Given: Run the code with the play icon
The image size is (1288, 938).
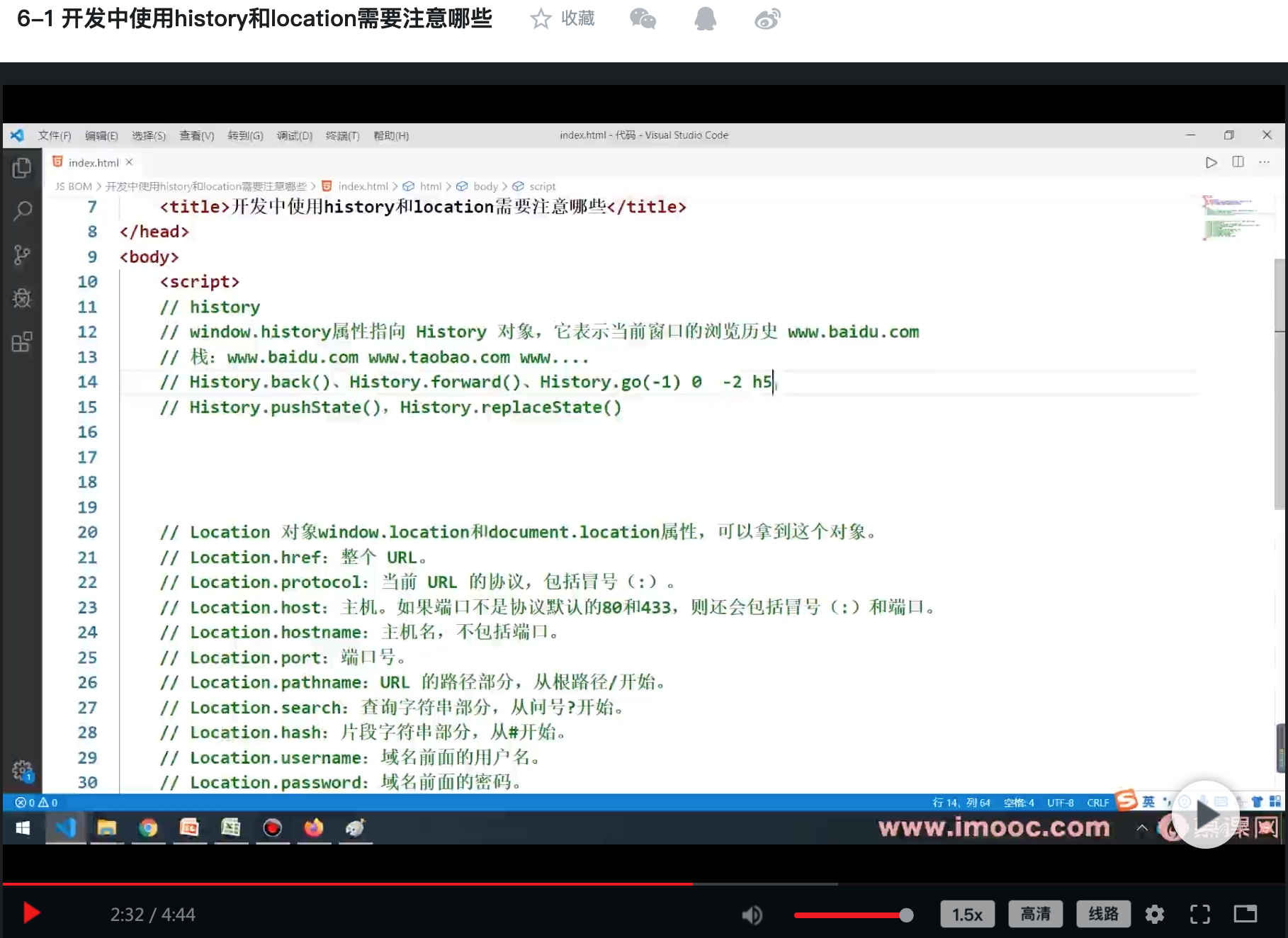Looking at the screenshot, I should (1211, 162).
